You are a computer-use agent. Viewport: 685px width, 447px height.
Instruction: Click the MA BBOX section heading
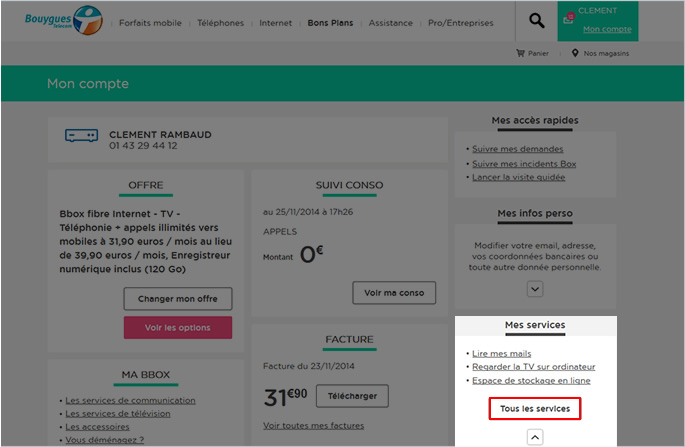click(145, 375)
